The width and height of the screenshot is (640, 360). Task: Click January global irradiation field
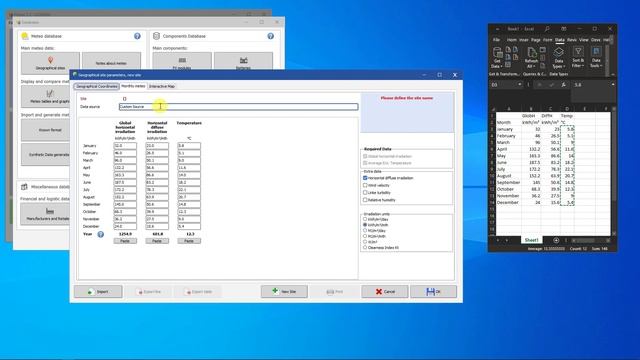coord(125,146)
